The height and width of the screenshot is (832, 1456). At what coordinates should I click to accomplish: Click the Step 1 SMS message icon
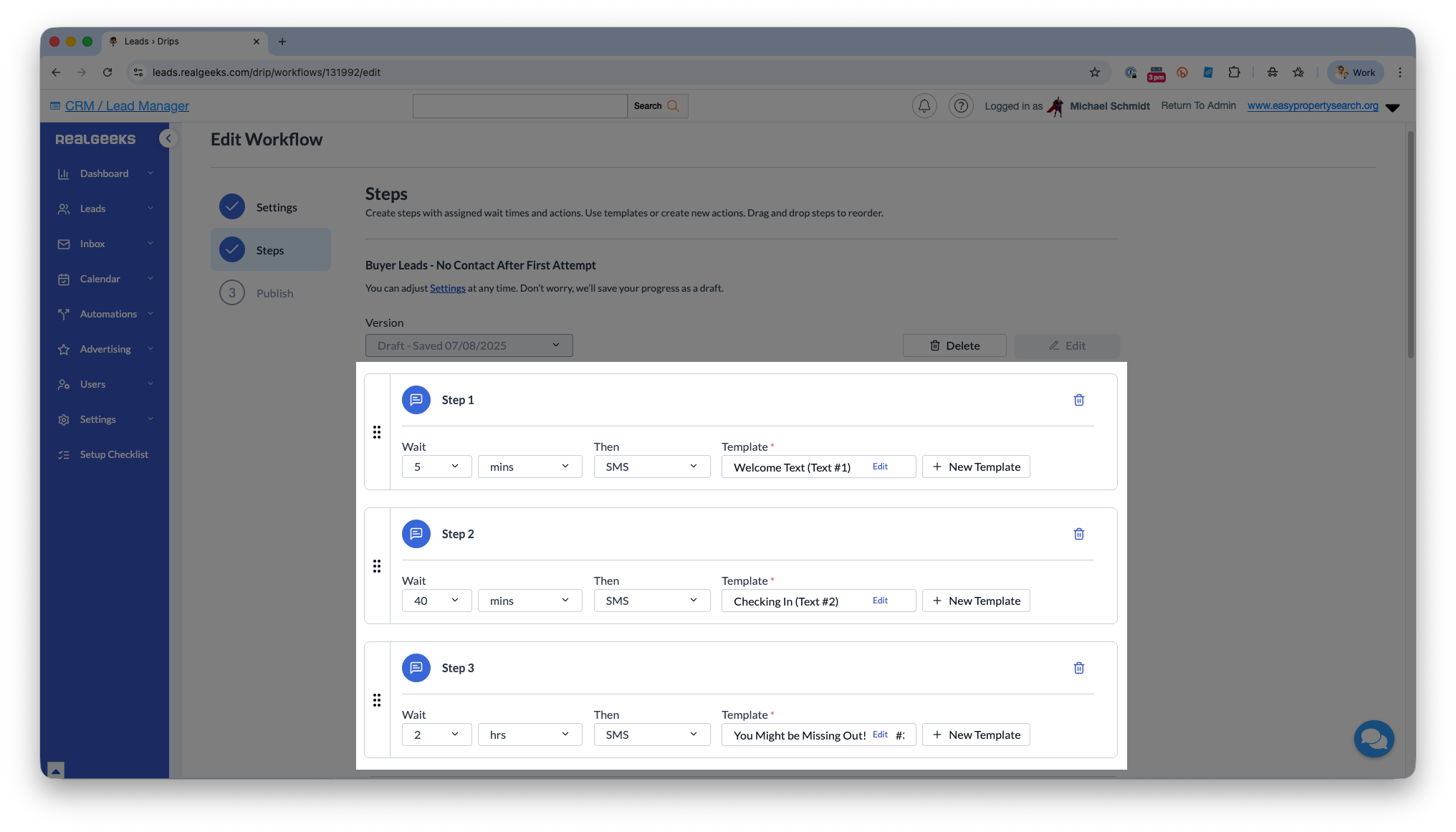tap(416, 400)
